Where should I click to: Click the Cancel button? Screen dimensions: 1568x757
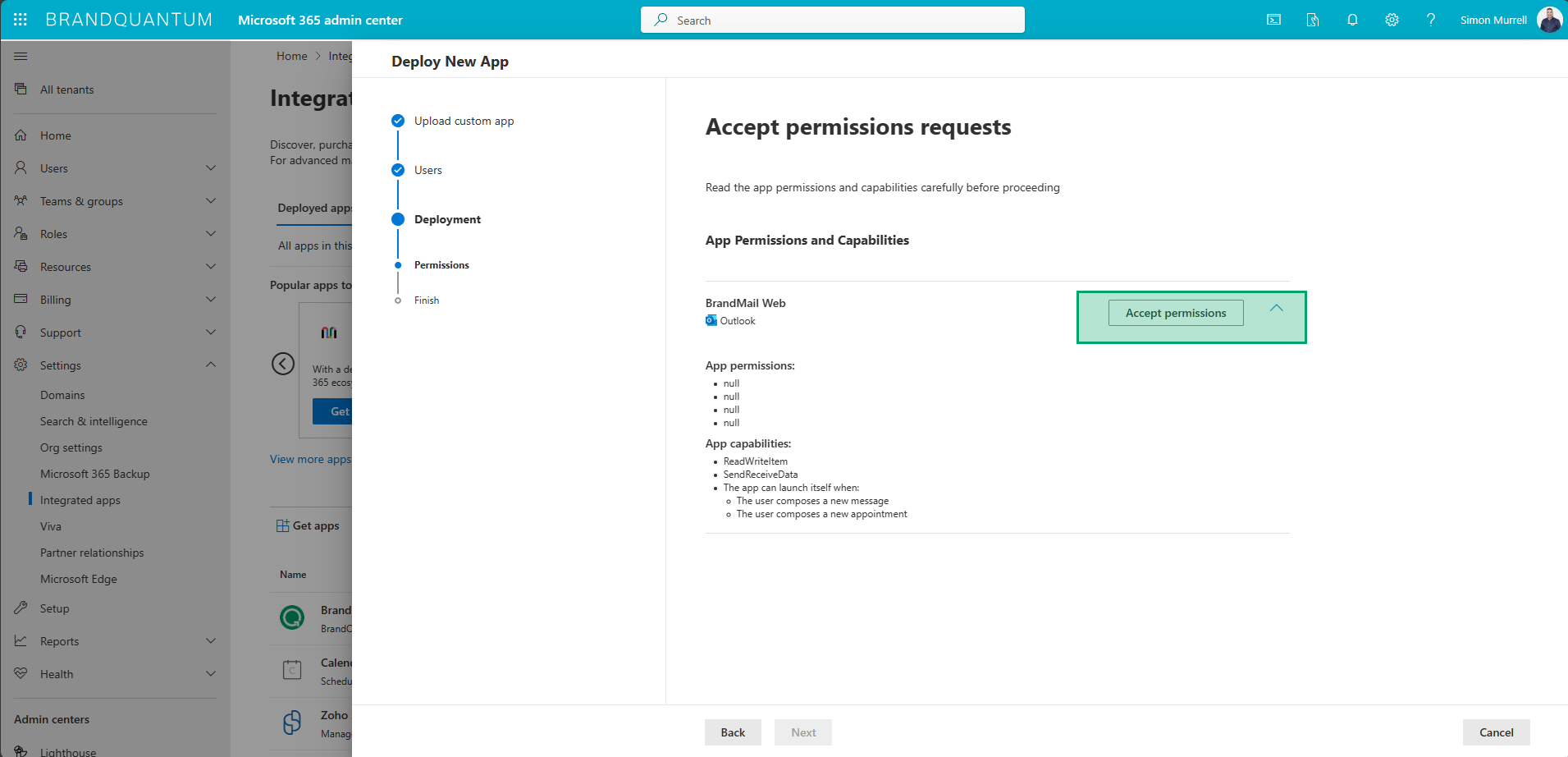(1496, 732)
